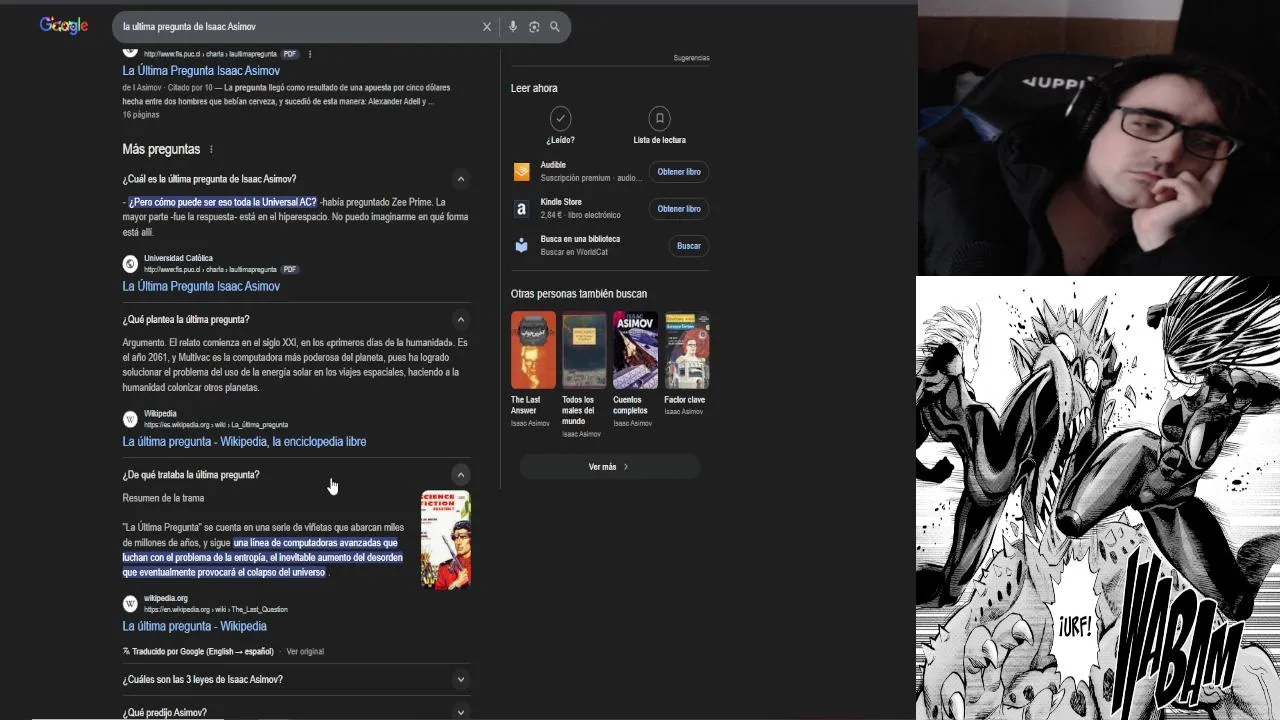The image size is (1280, 720).
Task: Click Ver más under related books
Action: [609, 467]
